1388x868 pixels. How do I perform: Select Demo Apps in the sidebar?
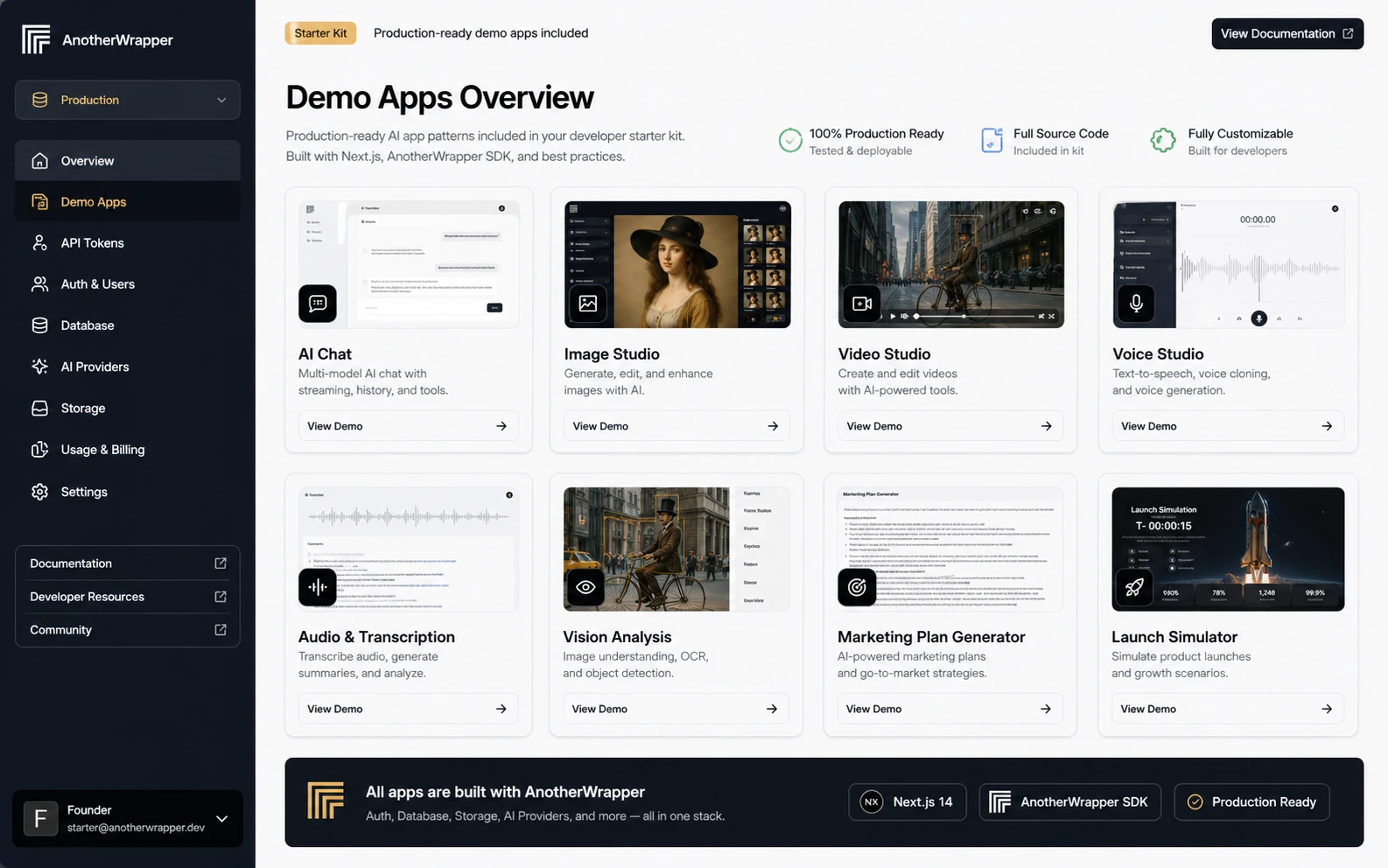(x=128, y=201)
